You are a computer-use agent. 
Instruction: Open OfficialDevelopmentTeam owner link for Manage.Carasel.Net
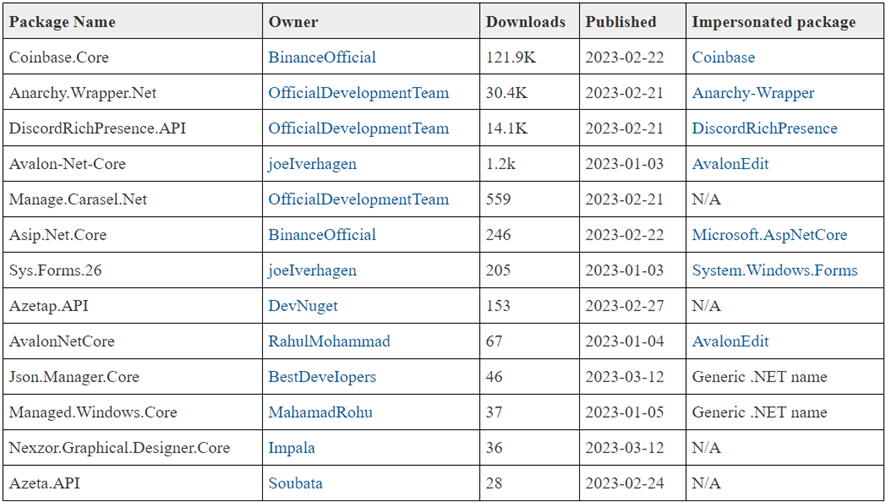point(358,200)
